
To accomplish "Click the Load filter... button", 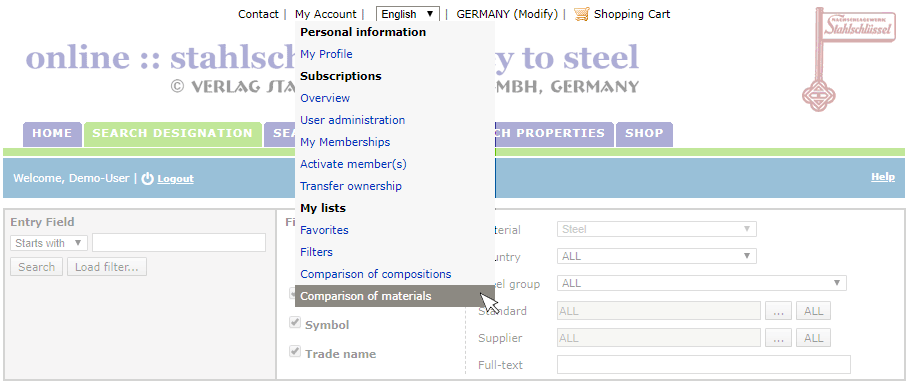I will pyautogui.click(x=107, y=267).
